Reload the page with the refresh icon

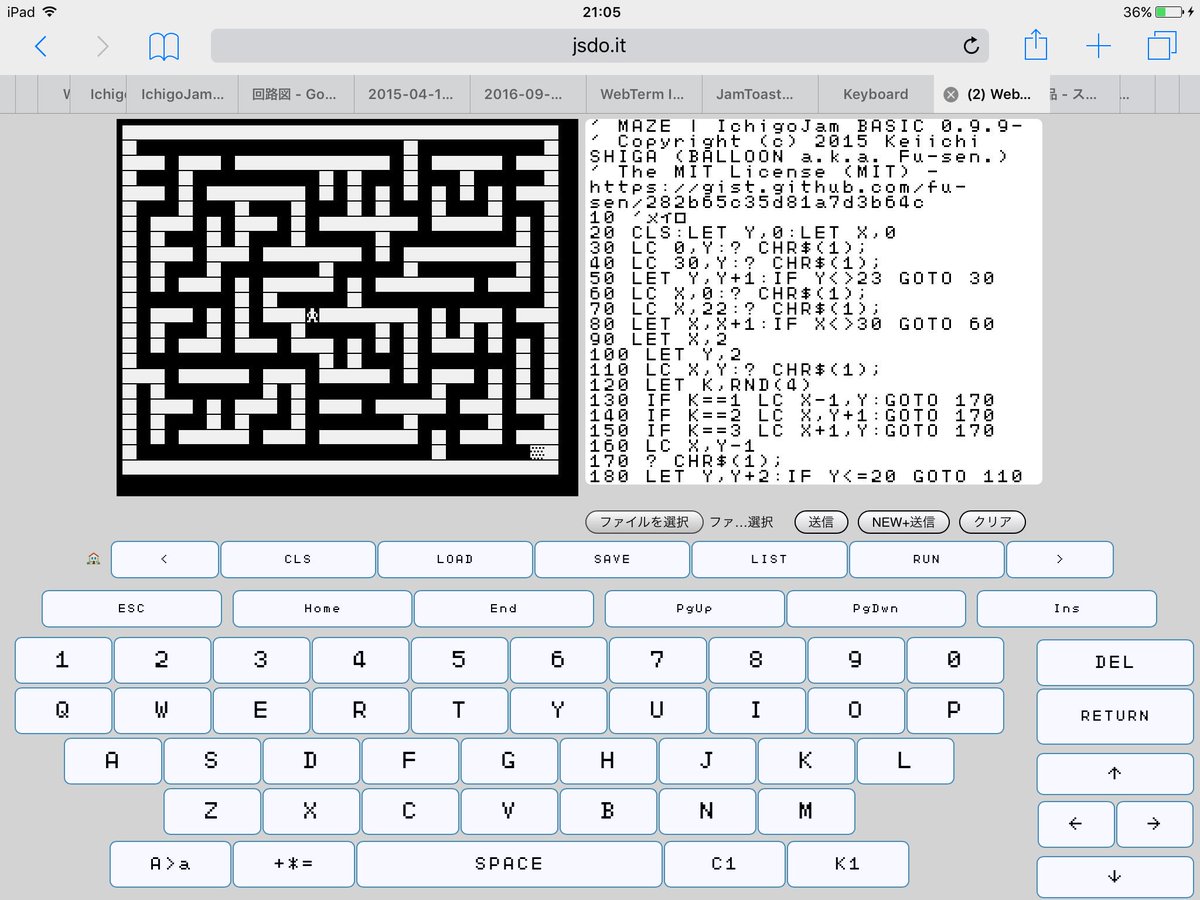[970, 46]
